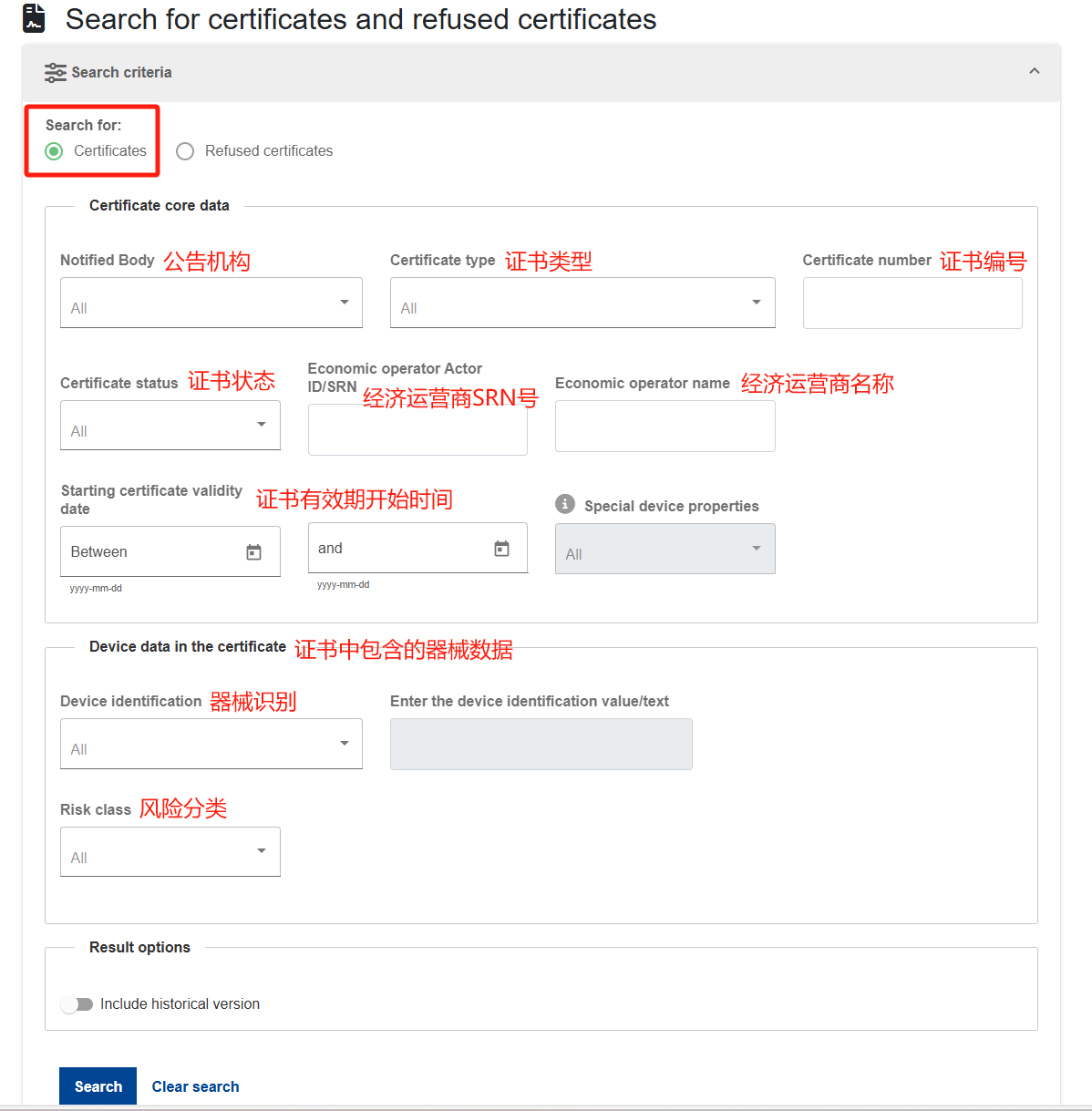
Task: Click the Economic operator name field
Action: pyautogui.click(x=665, y=426)
